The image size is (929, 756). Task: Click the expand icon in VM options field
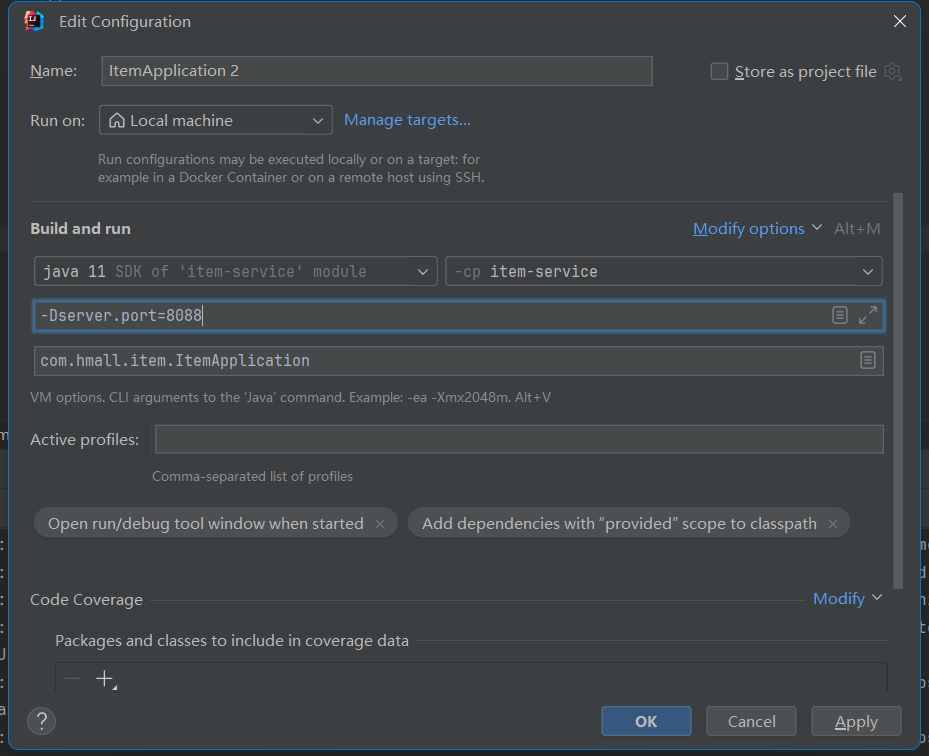(x=867, y=315)
